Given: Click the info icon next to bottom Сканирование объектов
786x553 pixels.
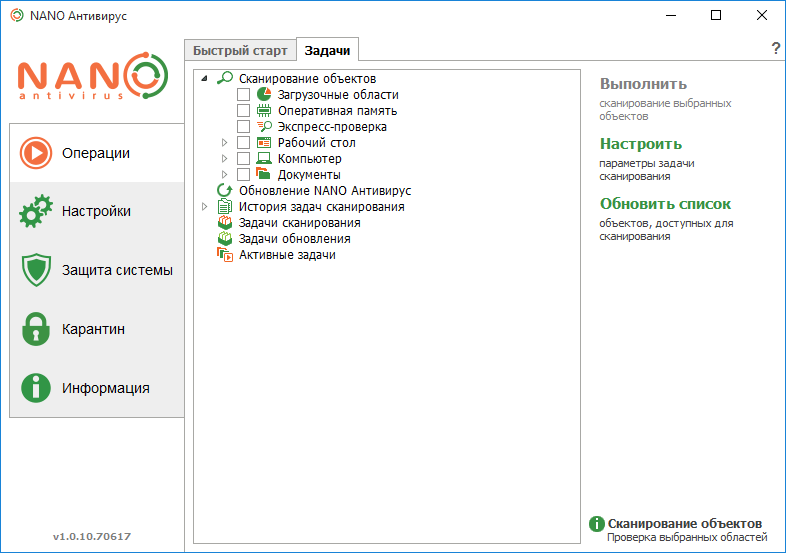Looking at the screenshot, I should coord(597,524).
